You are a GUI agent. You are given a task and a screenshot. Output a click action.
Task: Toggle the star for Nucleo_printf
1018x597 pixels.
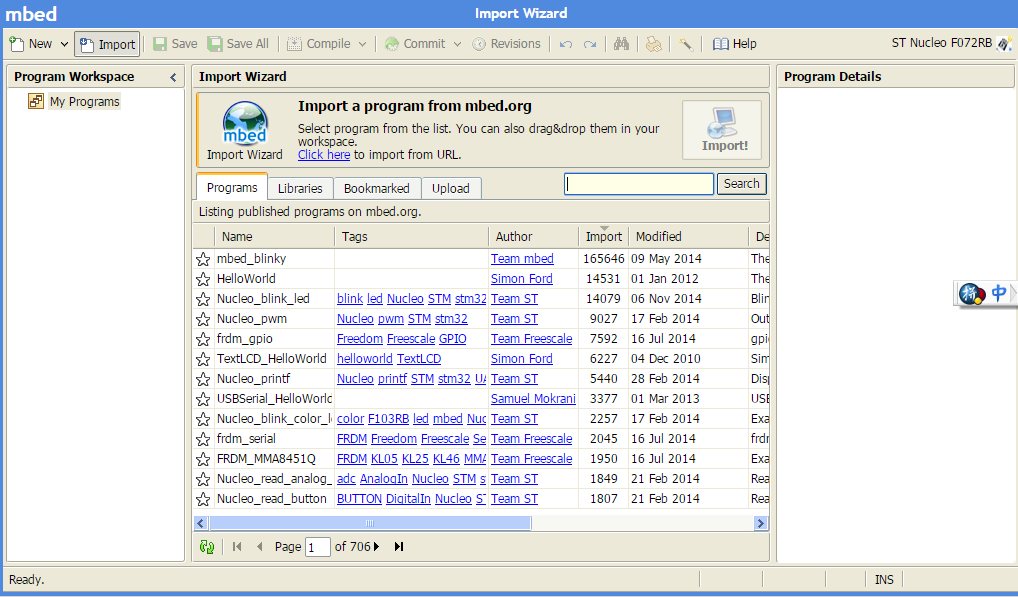(203, 379)
